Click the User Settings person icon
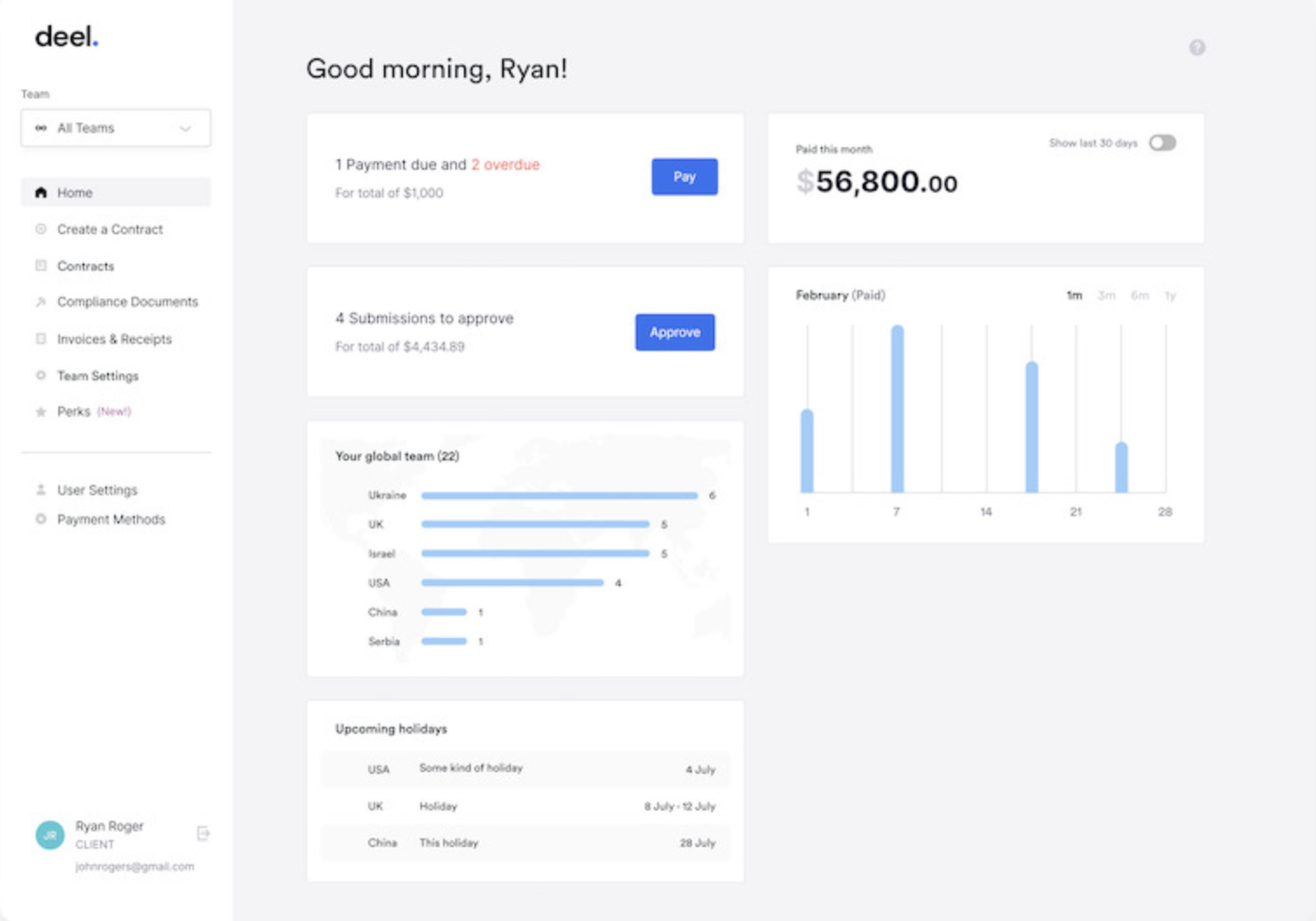Viewport: 1316px width, 921px height. pyautogui.click(x=40, y=490)
